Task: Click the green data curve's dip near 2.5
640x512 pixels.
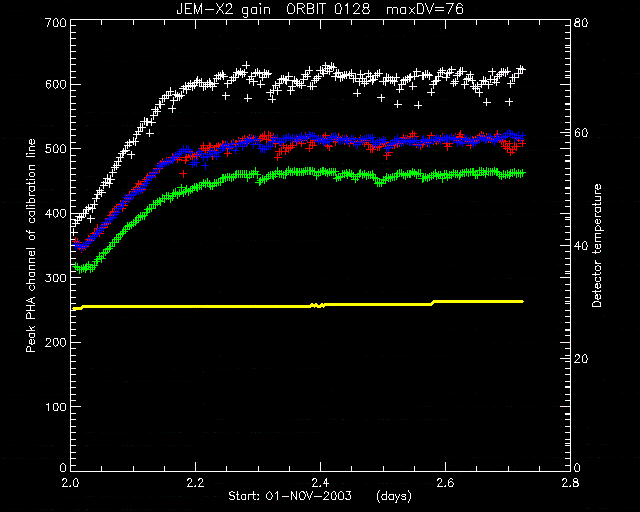Action: click(380, 182)
